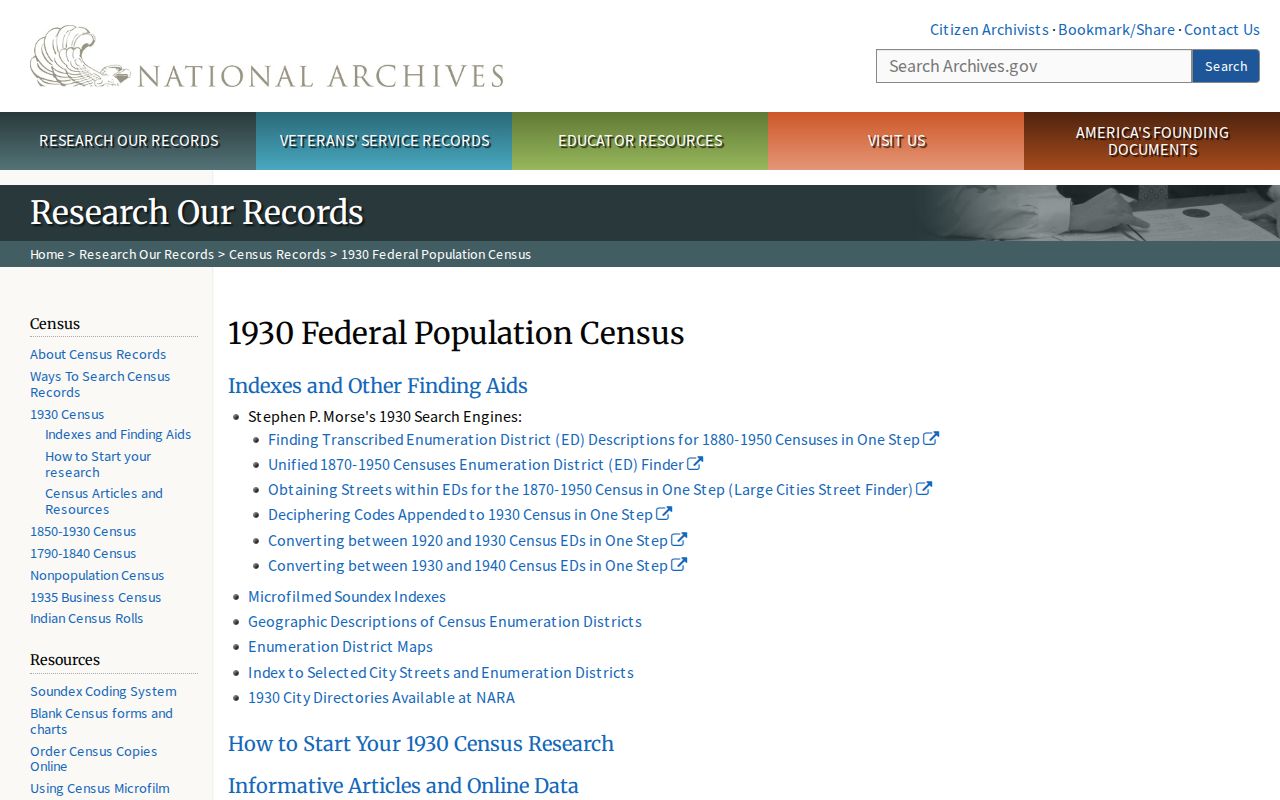Open the Visit Us menu
Image resolution: width=1280 pixels, height=800 pixels.
tap(896, 141)
